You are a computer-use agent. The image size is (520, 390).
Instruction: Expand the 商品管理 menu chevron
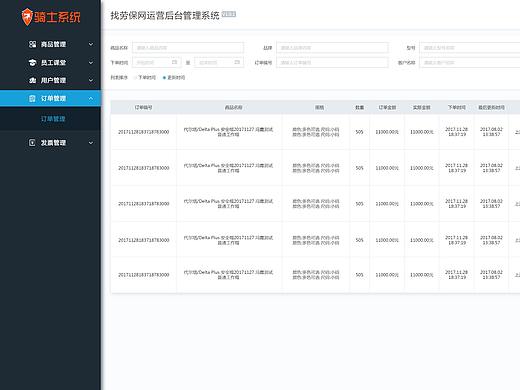pyautogui.click(x=91, y=44)
